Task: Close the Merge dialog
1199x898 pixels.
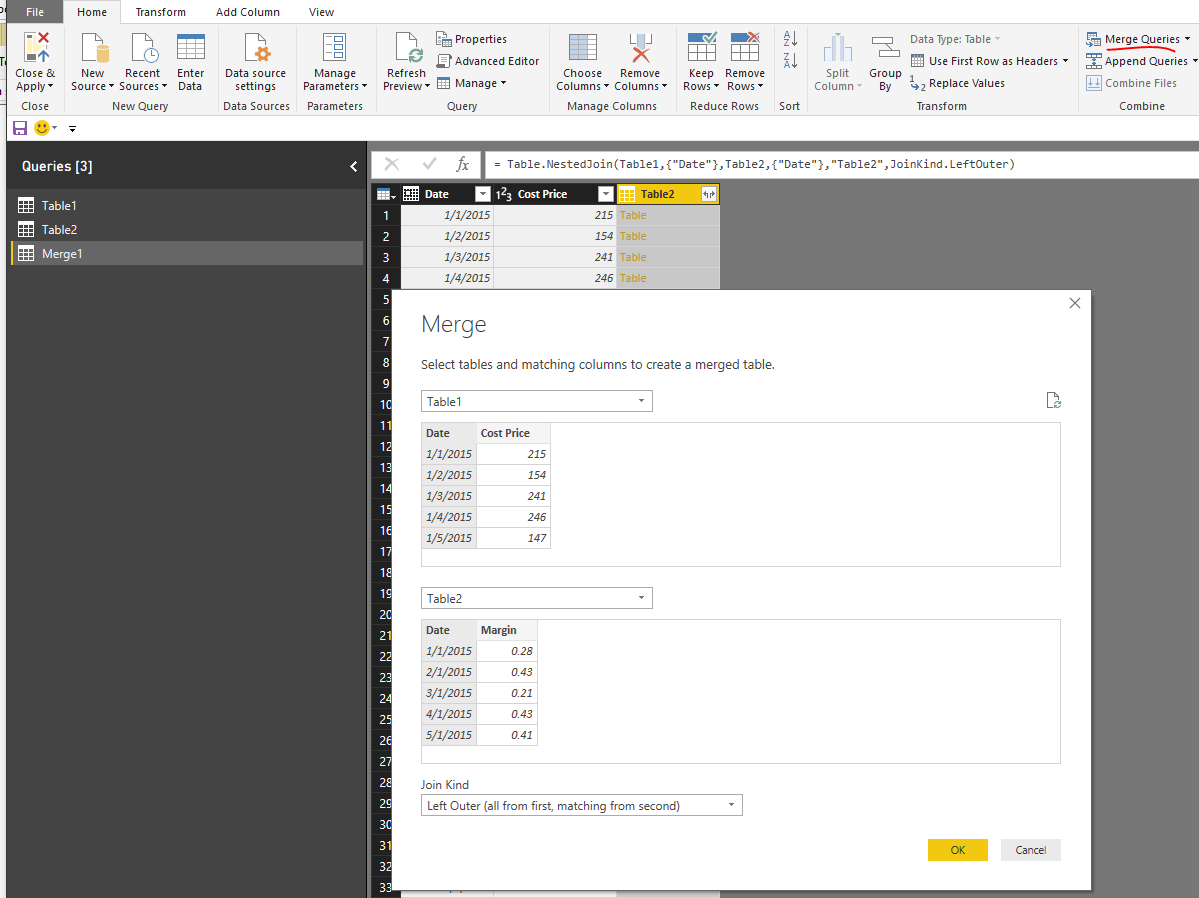Action: (x=1074, y=303)
